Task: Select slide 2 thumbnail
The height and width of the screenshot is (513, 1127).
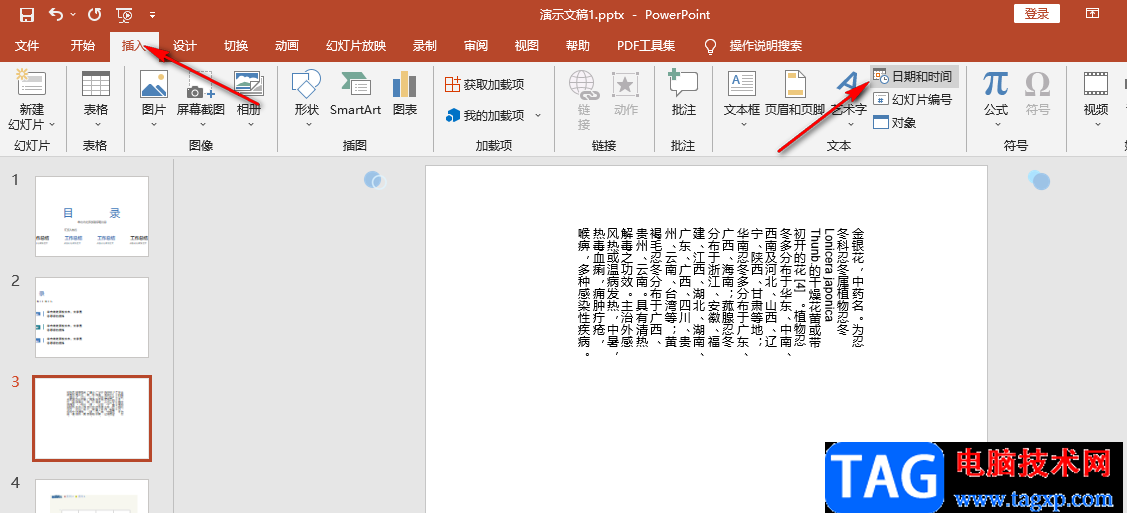Action: 92,318
